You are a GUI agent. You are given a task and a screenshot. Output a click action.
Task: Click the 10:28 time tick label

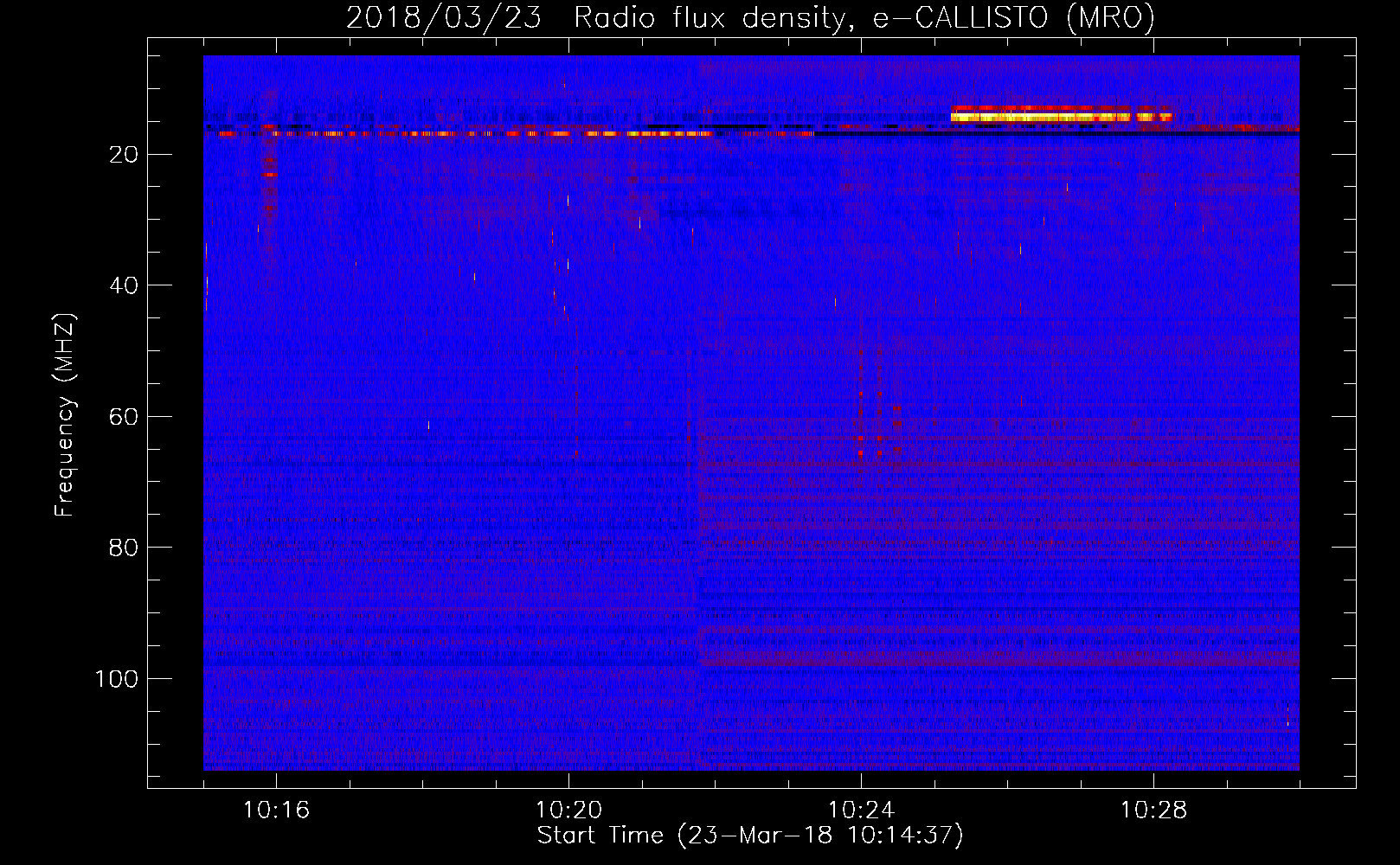click(1153, 811)
